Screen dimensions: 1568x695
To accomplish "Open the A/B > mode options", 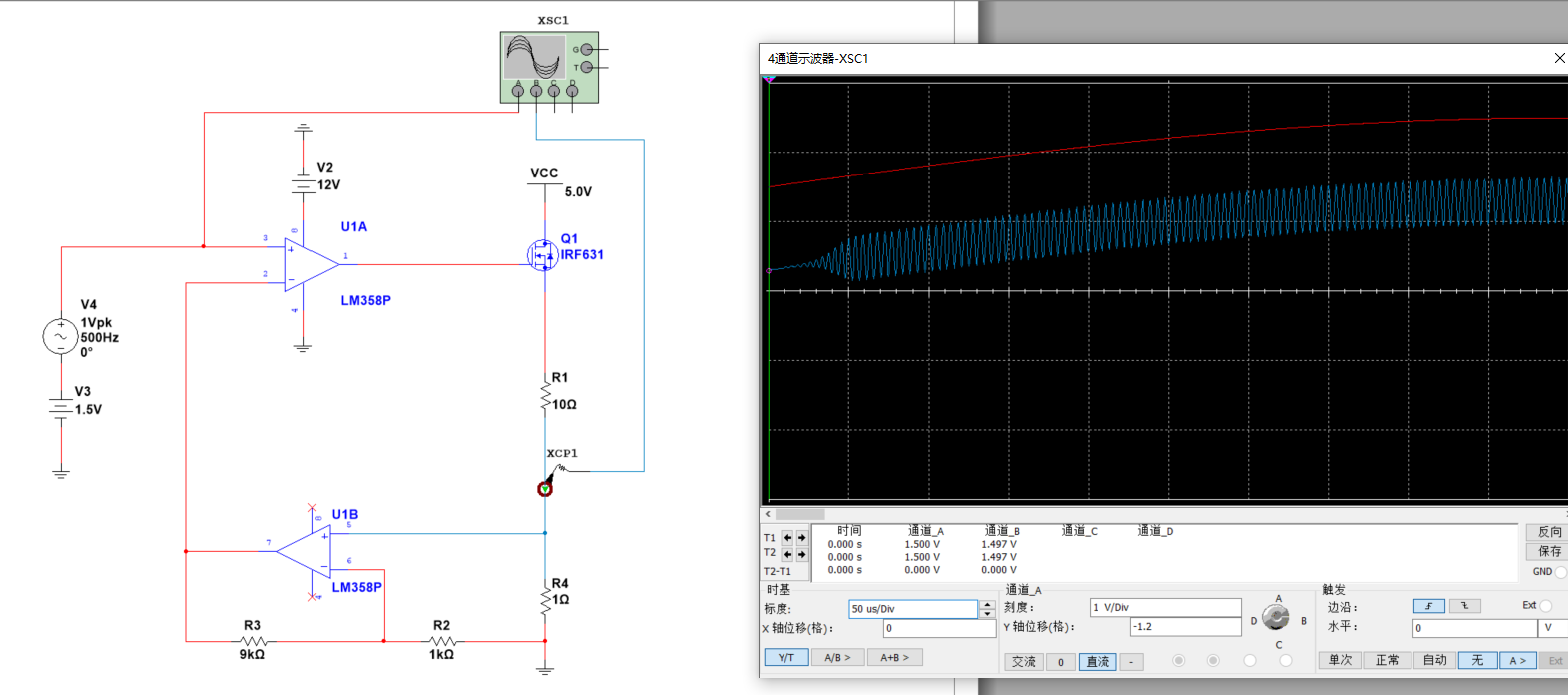I will (x=837, y=658).
